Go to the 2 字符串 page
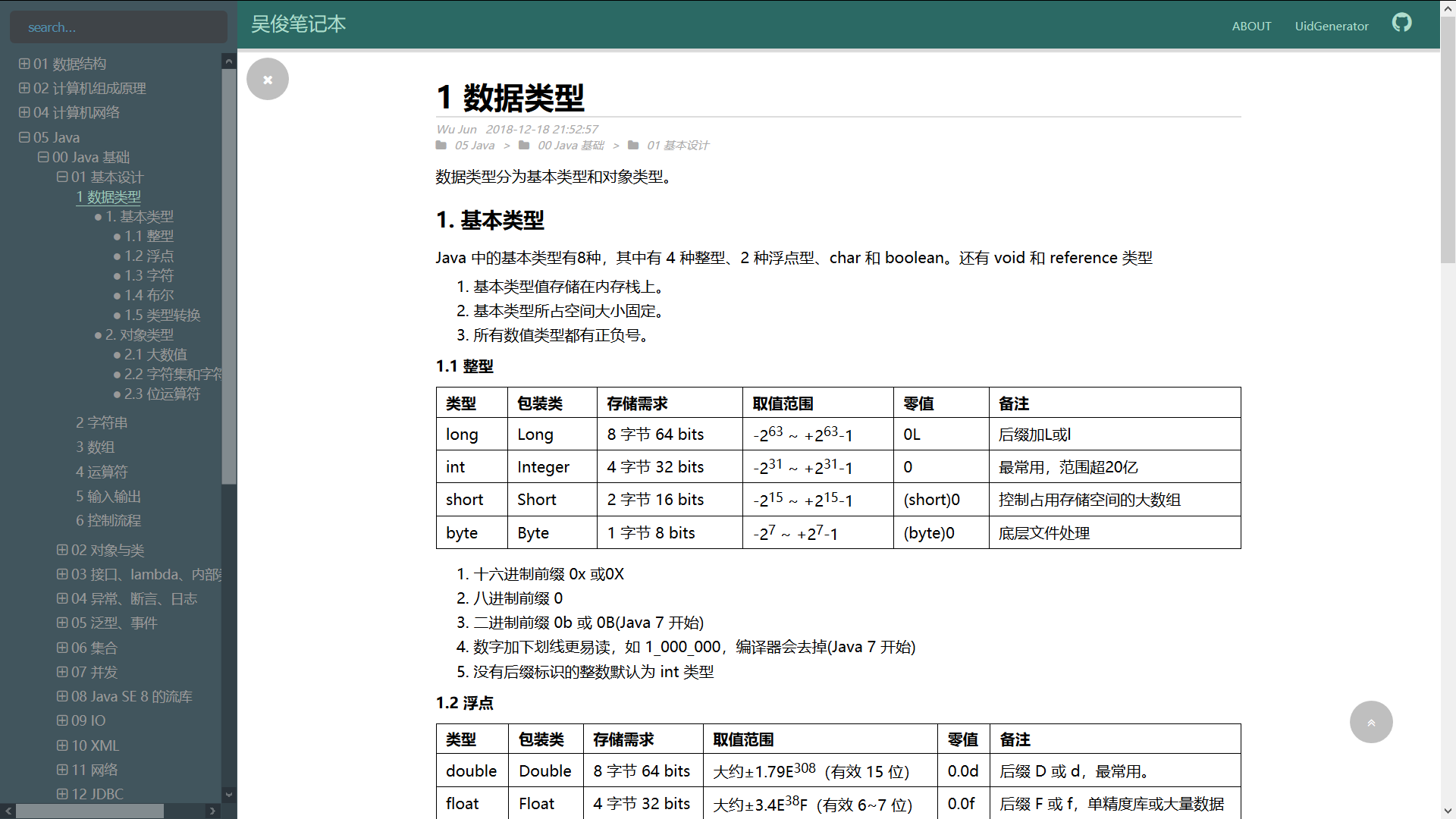This screenshot has width=1456, height=819. pos(102,422)
